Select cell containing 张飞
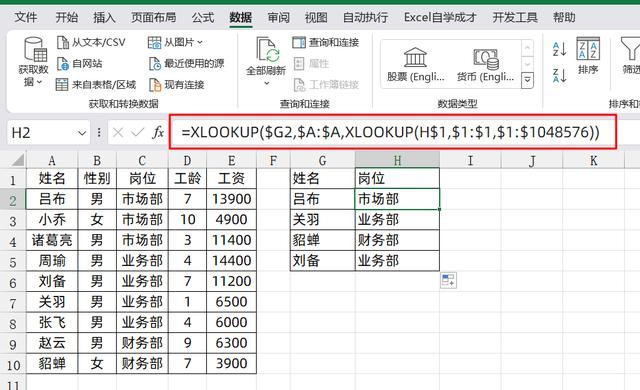The height and width of the screenshot is (390, 640). point(52,322)
